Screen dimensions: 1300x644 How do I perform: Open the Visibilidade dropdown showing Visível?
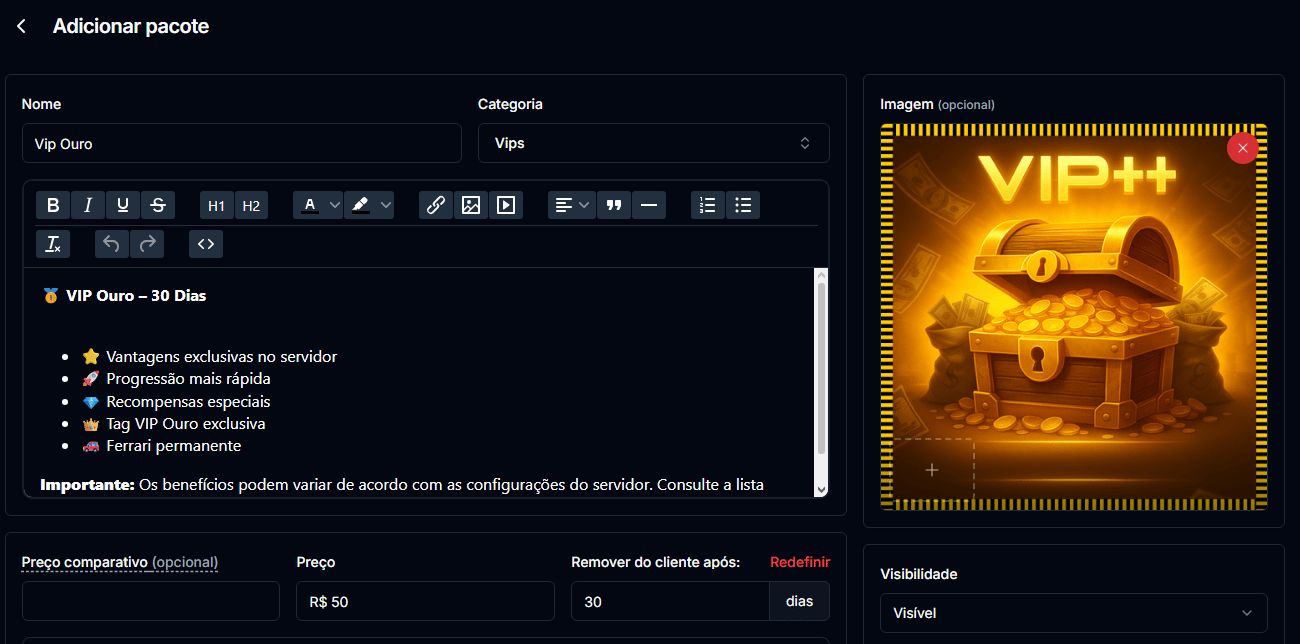pyautogui.click(x=1074, y=613)
